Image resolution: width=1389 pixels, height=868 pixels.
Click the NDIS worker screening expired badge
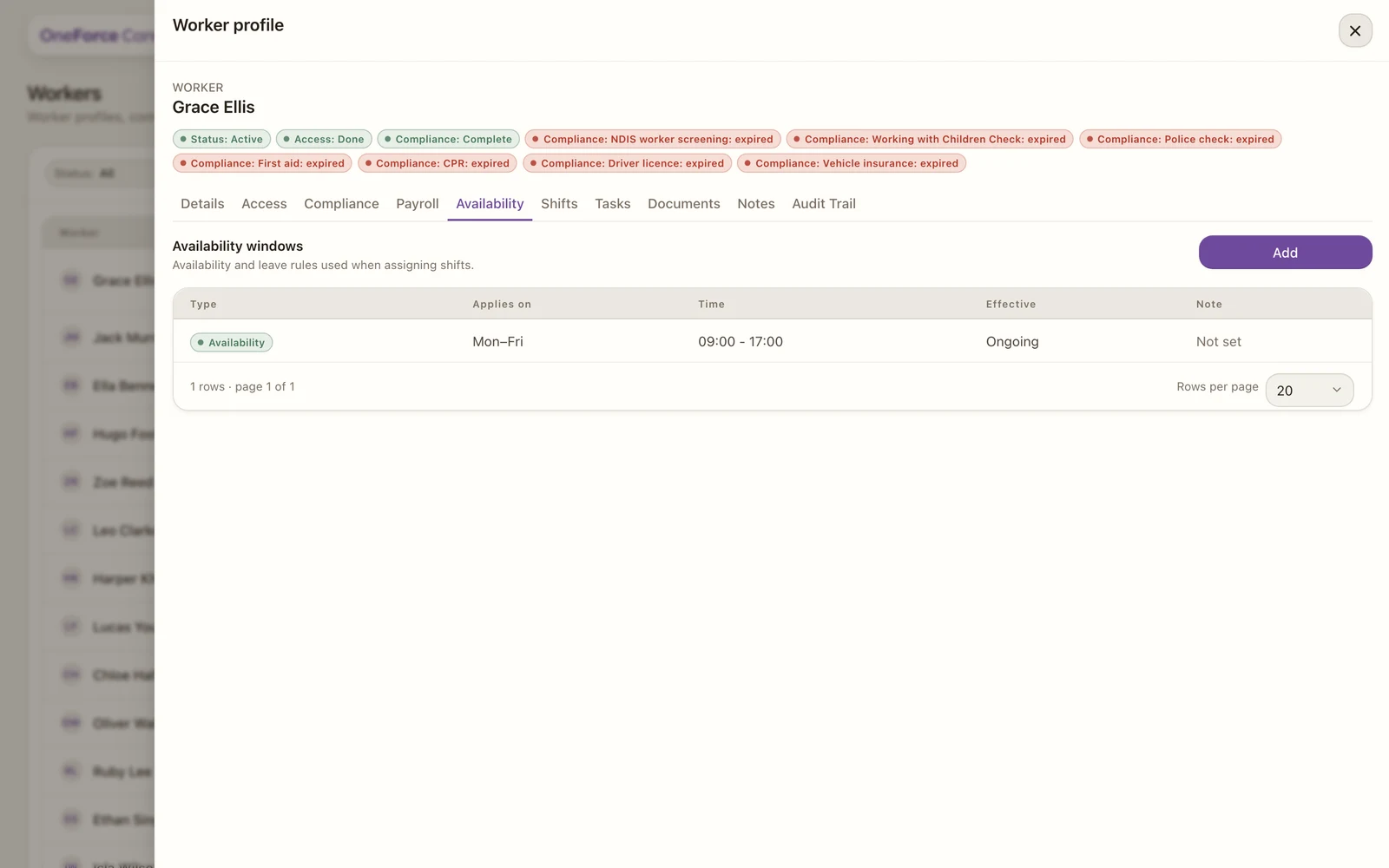click(653, 139)
